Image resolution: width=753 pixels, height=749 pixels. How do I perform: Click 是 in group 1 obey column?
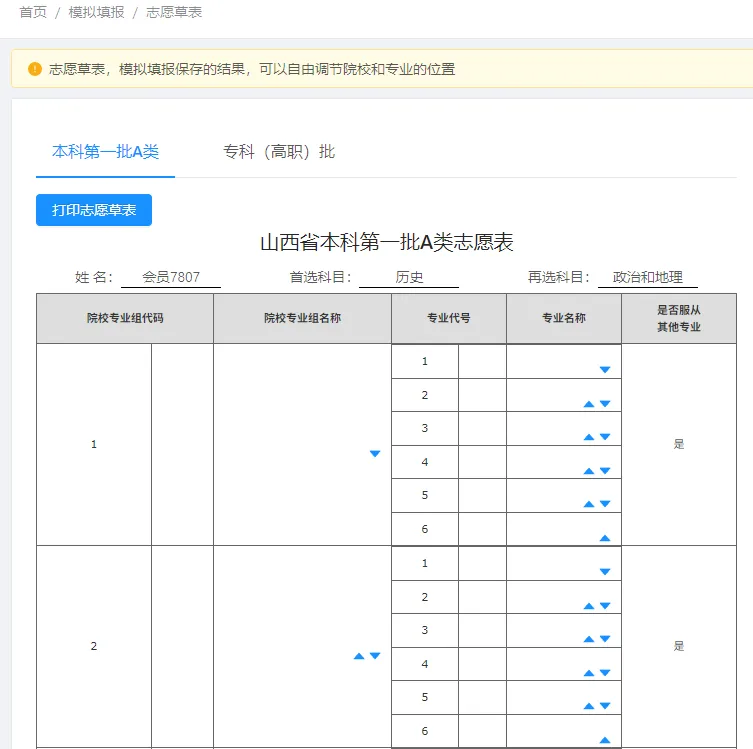(x=679, y=444)
